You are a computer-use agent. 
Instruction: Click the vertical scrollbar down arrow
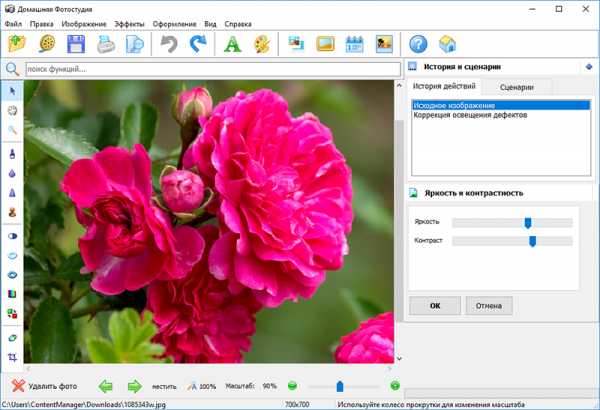(x=399, y=359)
